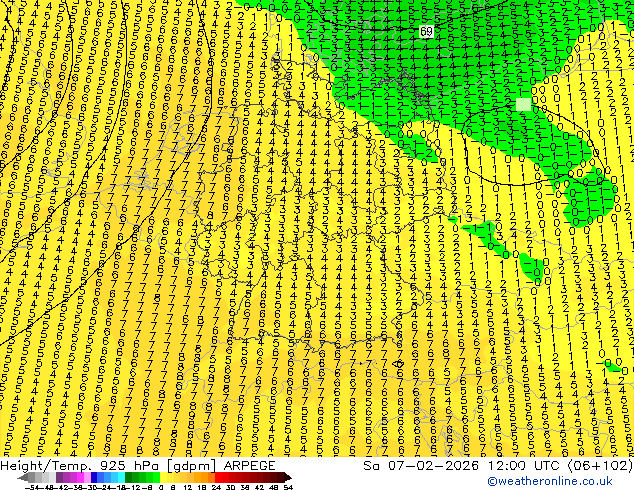
Task: Pick the dark purple -42 legend swatch
Action: coord(59,477)
